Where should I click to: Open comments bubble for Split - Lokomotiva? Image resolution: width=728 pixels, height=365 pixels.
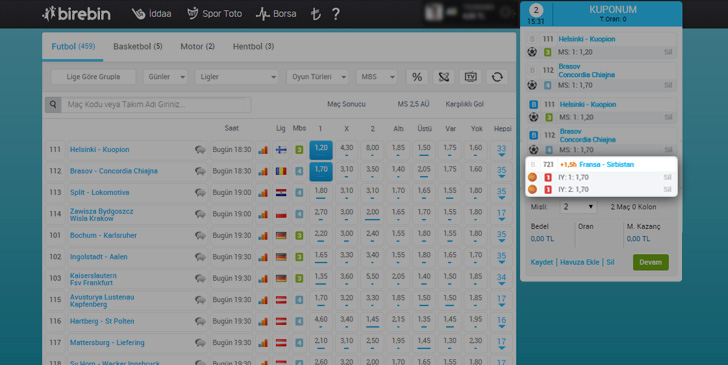coord(200,193)
